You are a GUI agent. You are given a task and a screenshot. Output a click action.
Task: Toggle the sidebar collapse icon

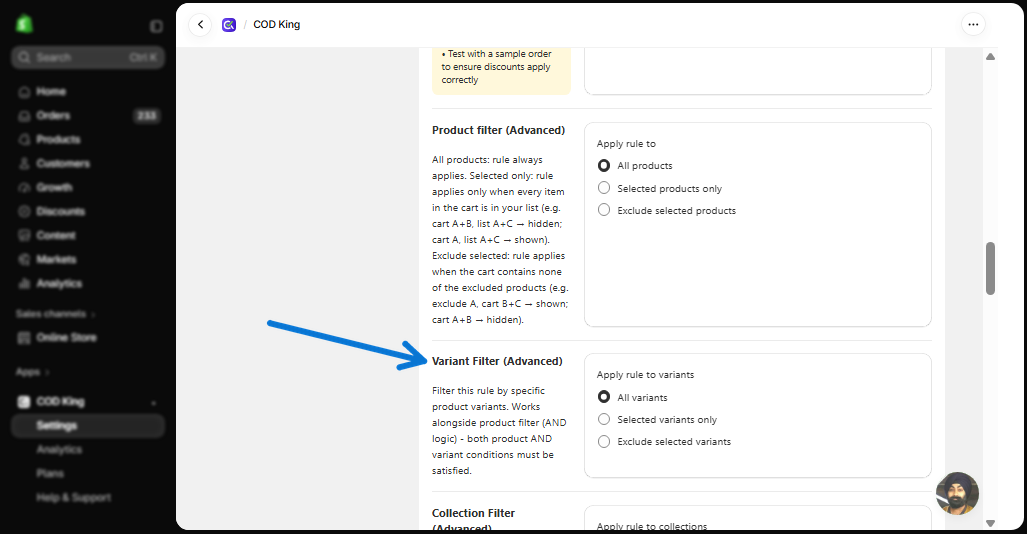point(156,26)
